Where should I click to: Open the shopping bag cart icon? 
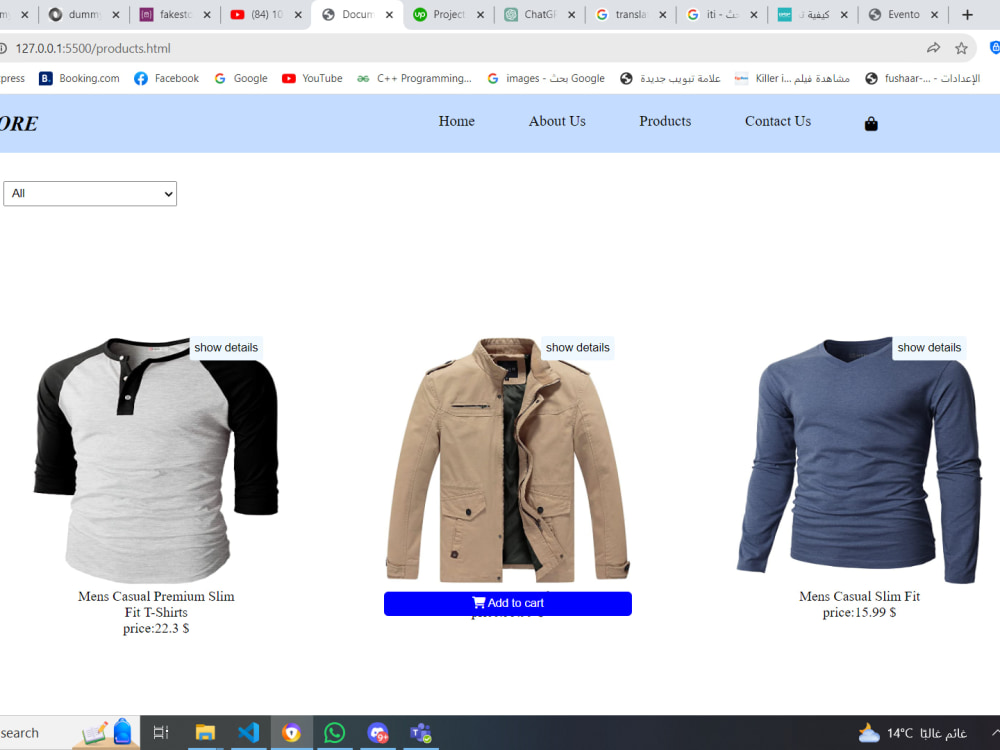871,124
